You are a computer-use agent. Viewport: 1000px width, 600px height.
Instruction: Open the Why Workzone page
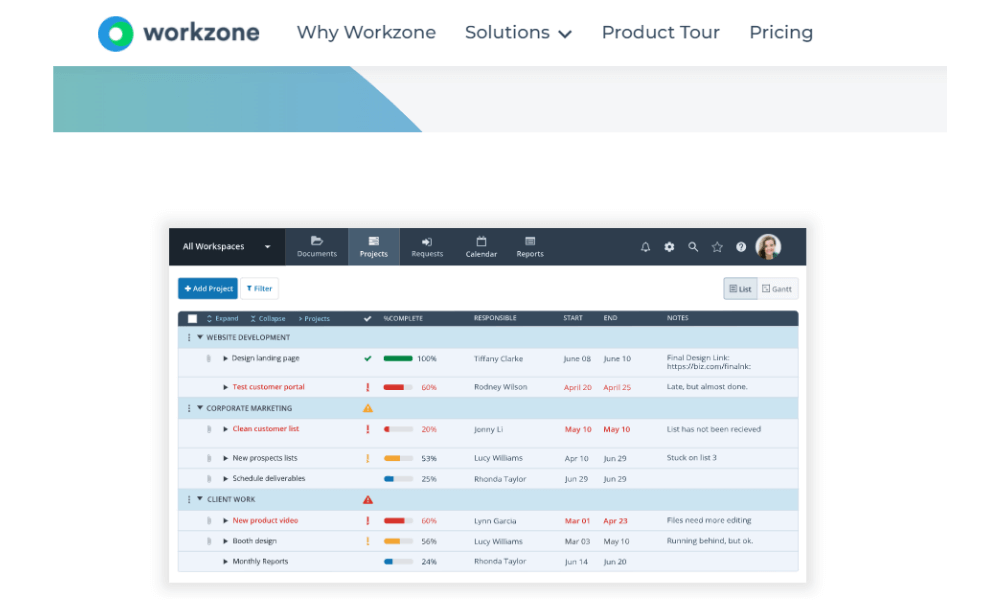click(366, 33)
